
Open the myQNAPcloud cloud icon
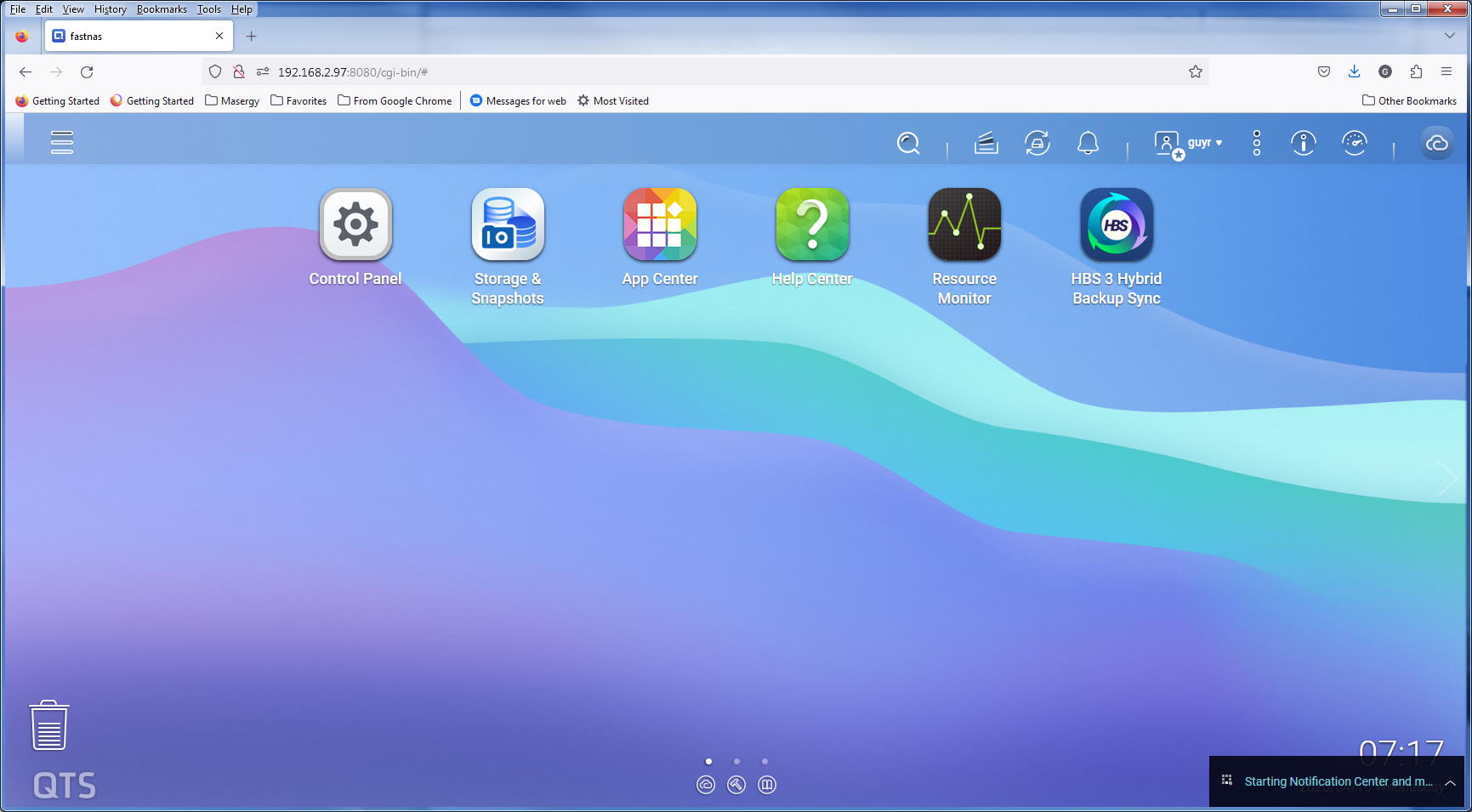point(1437,143)
